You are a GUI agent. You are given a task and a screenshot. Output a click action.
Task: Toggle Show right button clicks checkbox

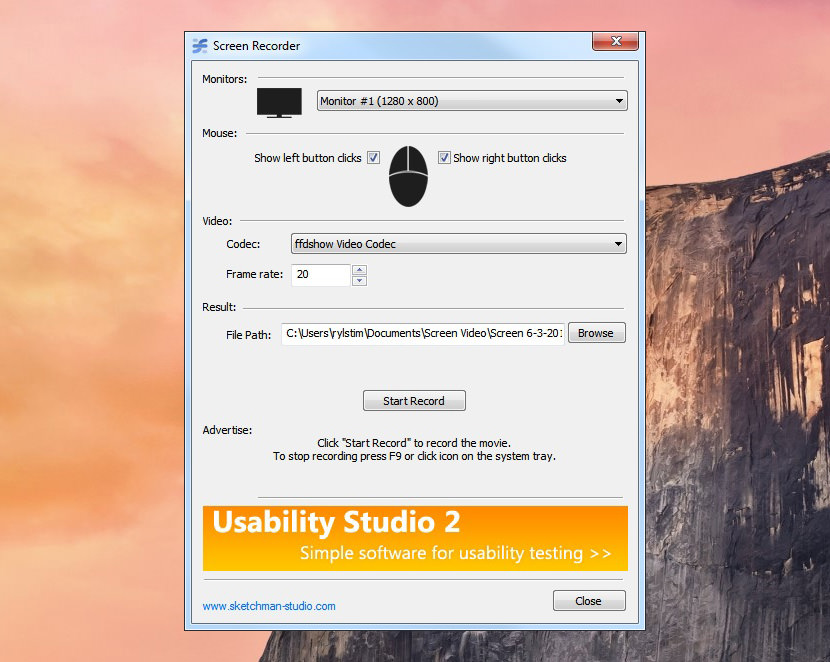coord(444,158)
